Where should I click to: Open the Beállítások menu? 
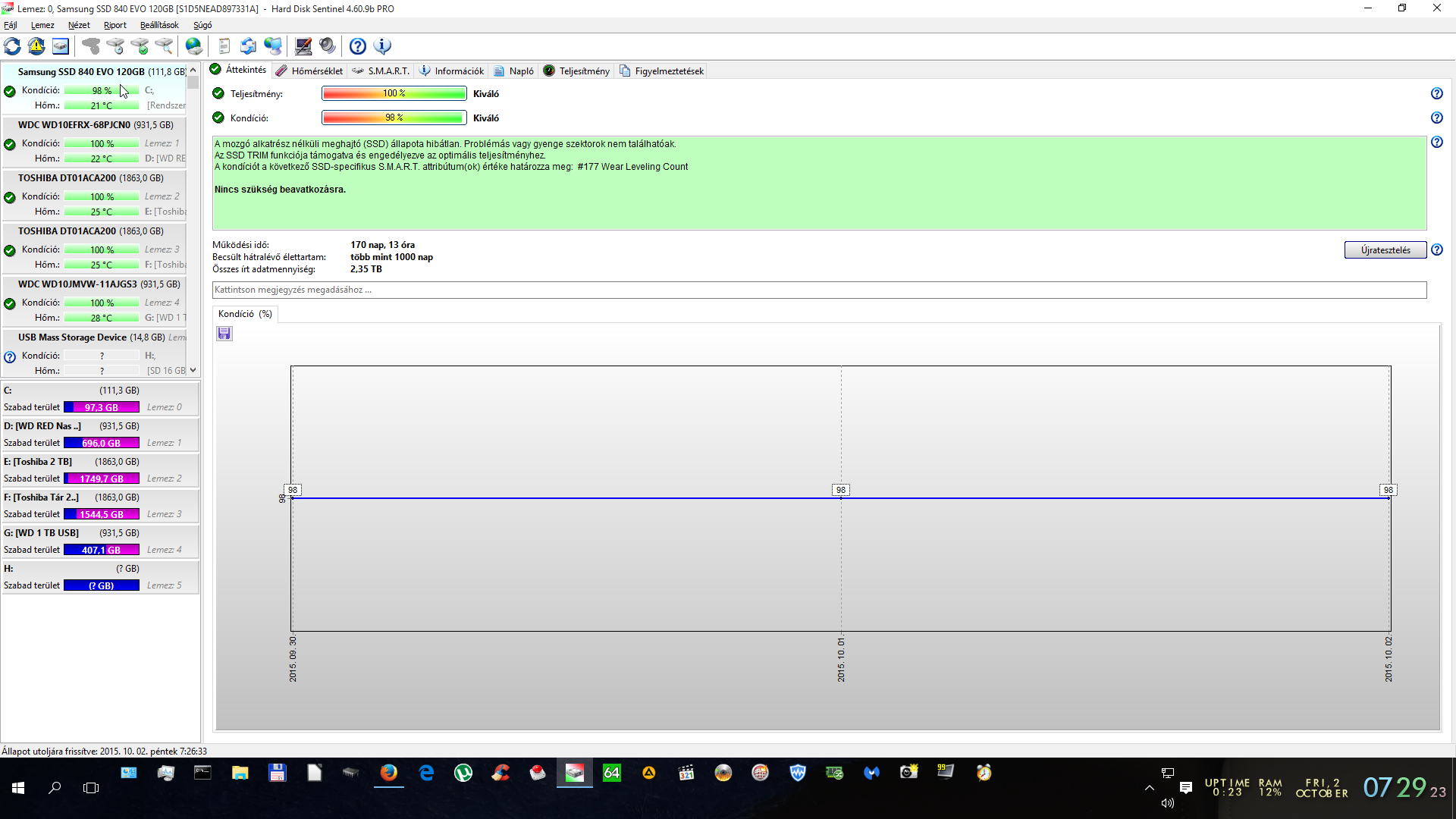(159, 25)
